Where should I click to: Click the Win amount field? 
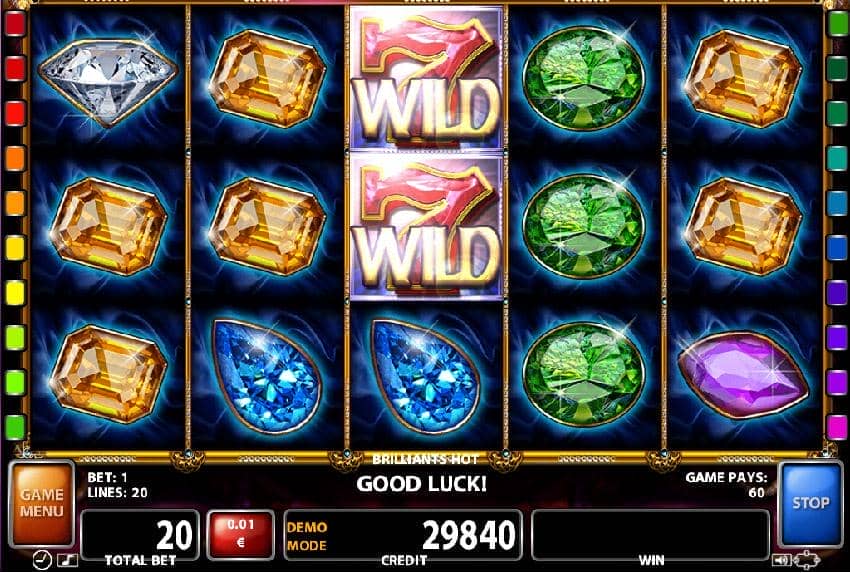point(650,535)
